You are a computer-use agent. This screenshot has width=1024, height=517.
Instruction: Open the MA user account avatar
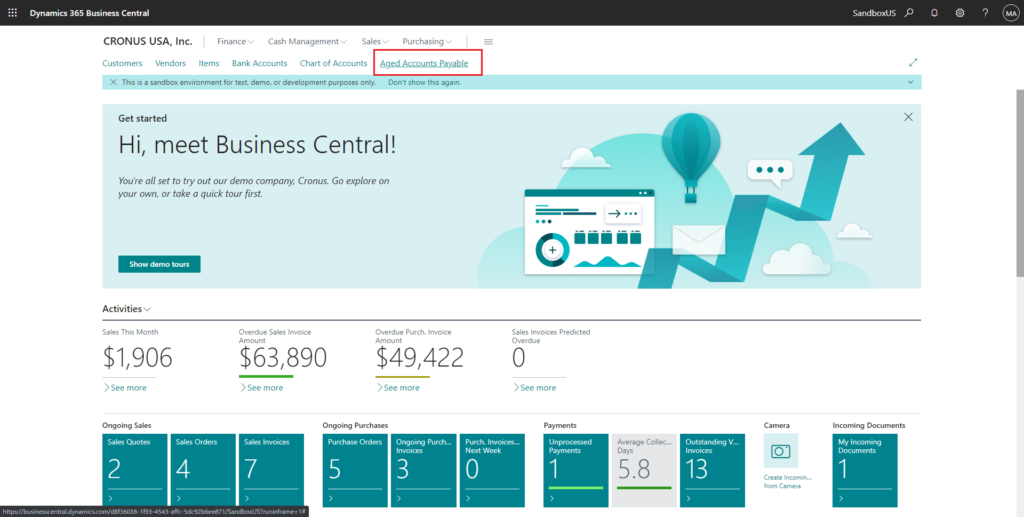pyautogui.click(x=1011, y=12)
